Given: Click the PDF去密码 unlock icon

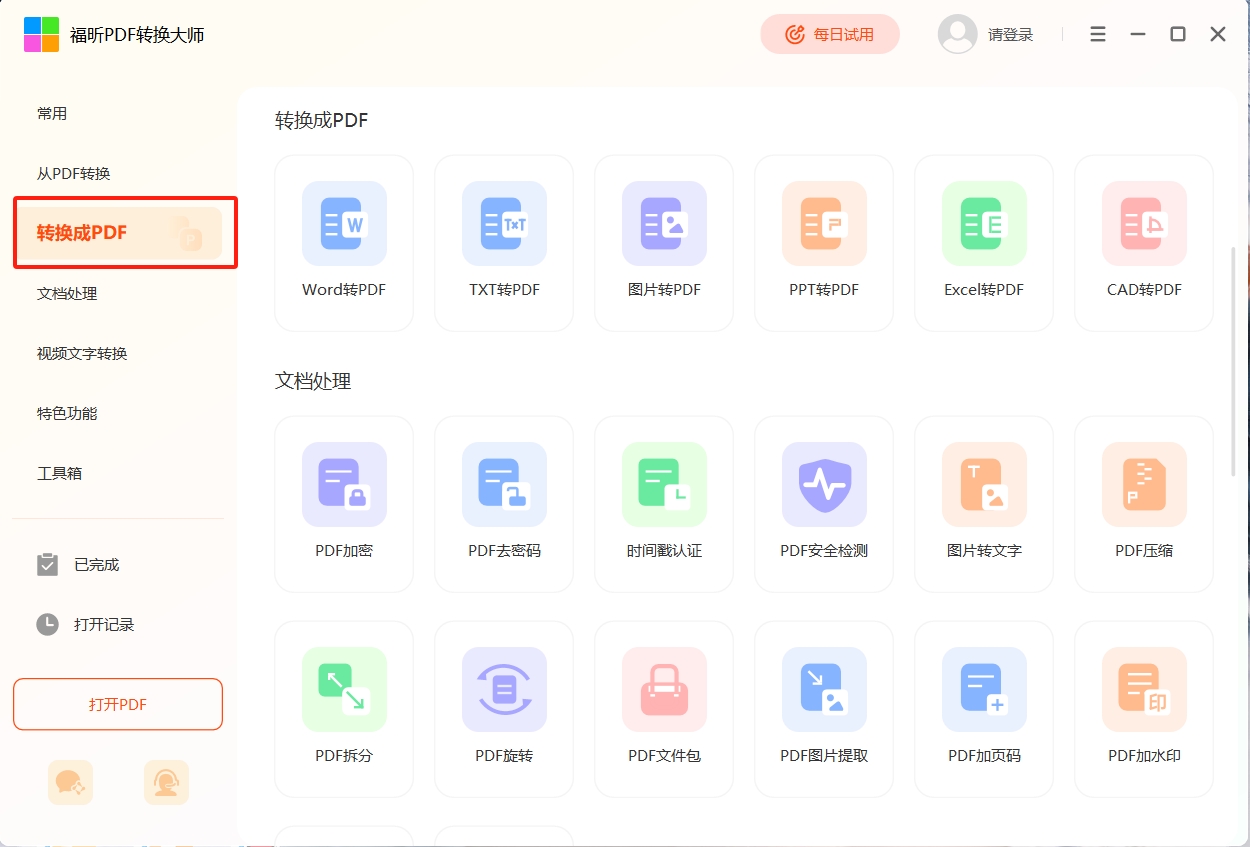Looking at the screenshot, I should (504, 485).
